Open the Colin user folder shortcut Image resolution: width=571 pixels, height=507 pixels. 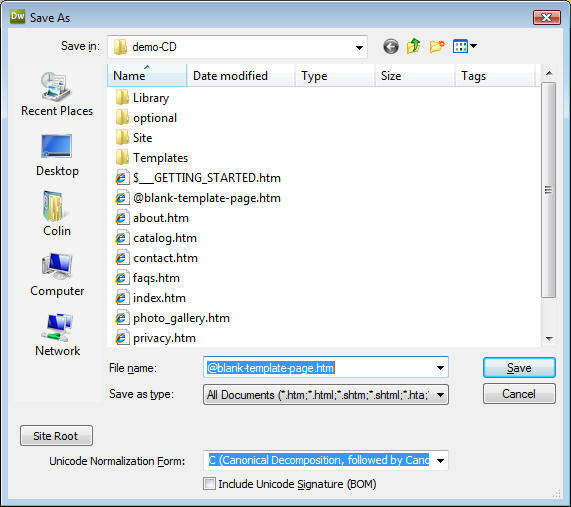point(57,214)
